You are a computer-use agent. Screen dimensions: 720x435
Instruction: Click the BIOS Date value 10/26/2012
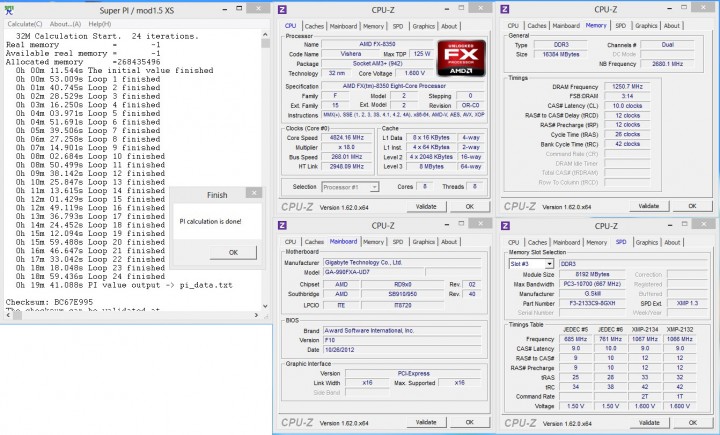[402, 350]
